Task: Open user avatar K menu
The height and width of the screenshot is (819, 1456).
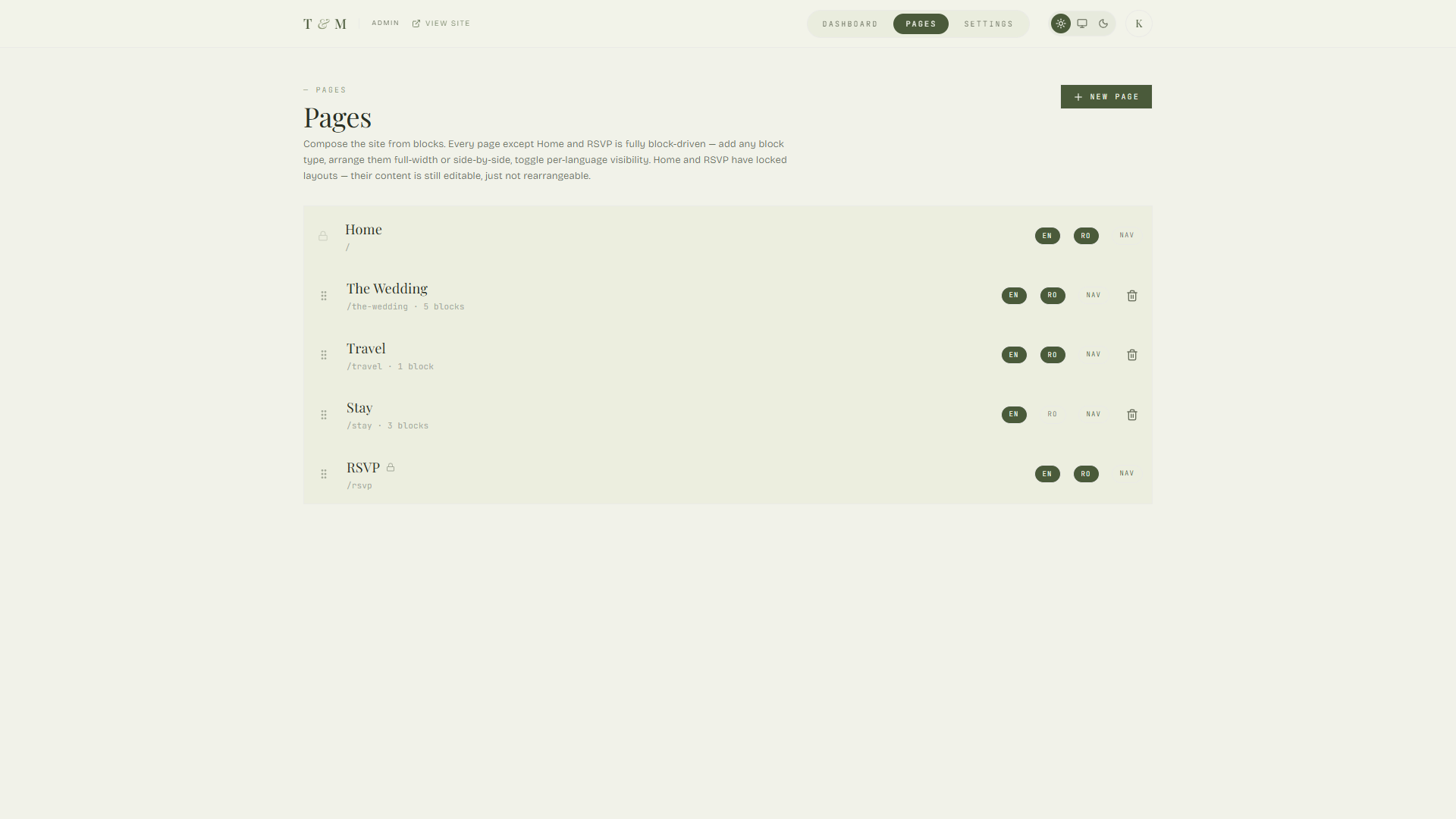Action: coord(1139,24)
